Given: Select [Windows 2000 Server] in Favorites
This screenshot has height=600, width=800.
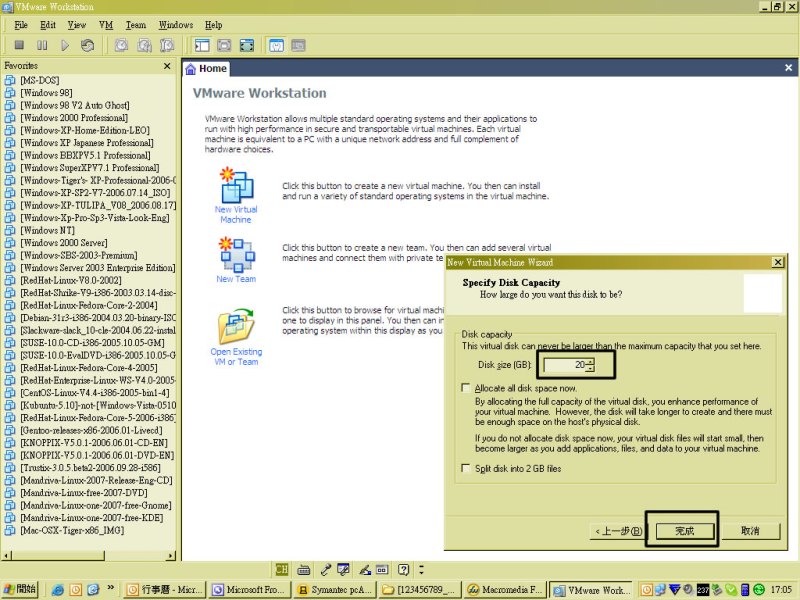Looking at the screenshot, I should (64, 243).
